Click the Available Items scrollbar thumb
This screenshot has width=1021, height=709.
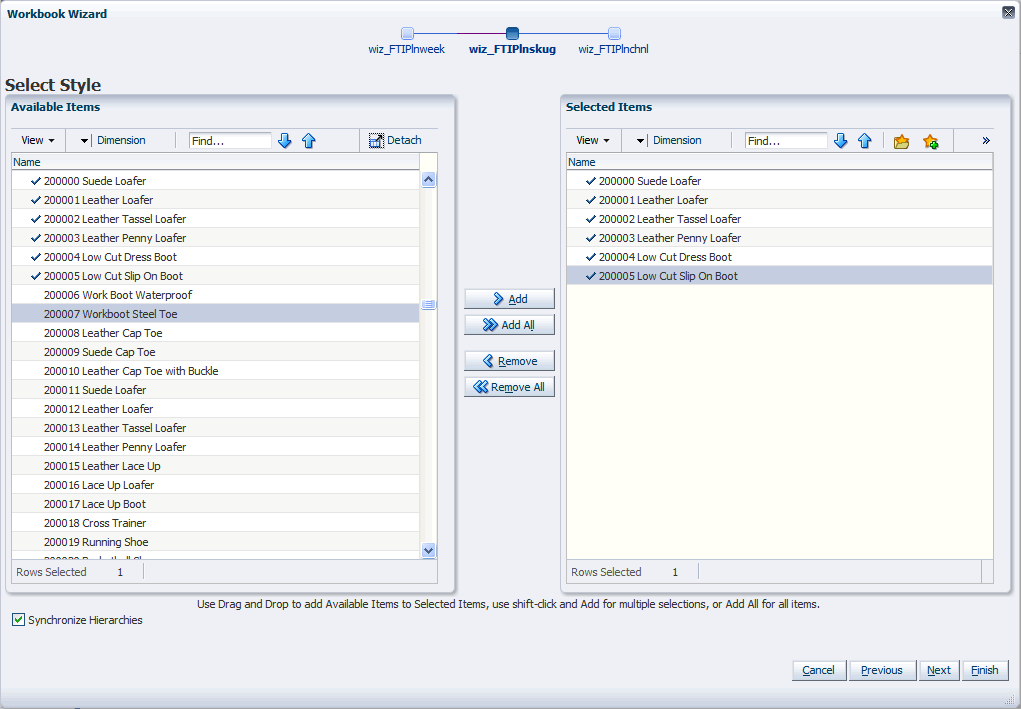pos(428,304)
